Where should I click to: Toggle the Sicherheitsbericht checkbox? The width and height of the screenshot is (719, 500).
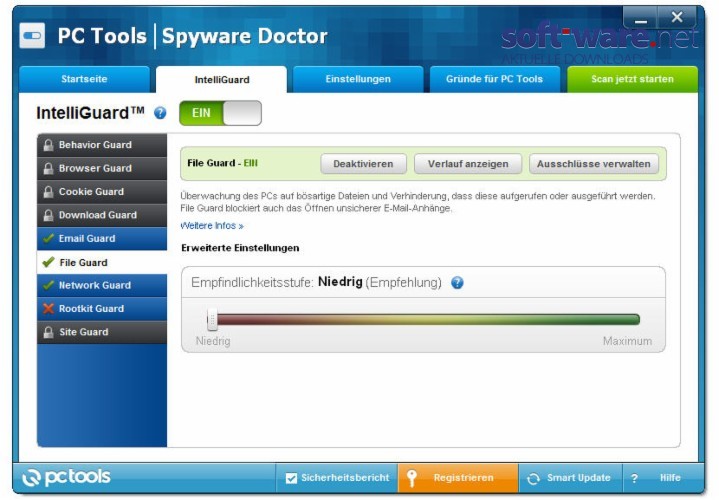[x=291, y=478]
